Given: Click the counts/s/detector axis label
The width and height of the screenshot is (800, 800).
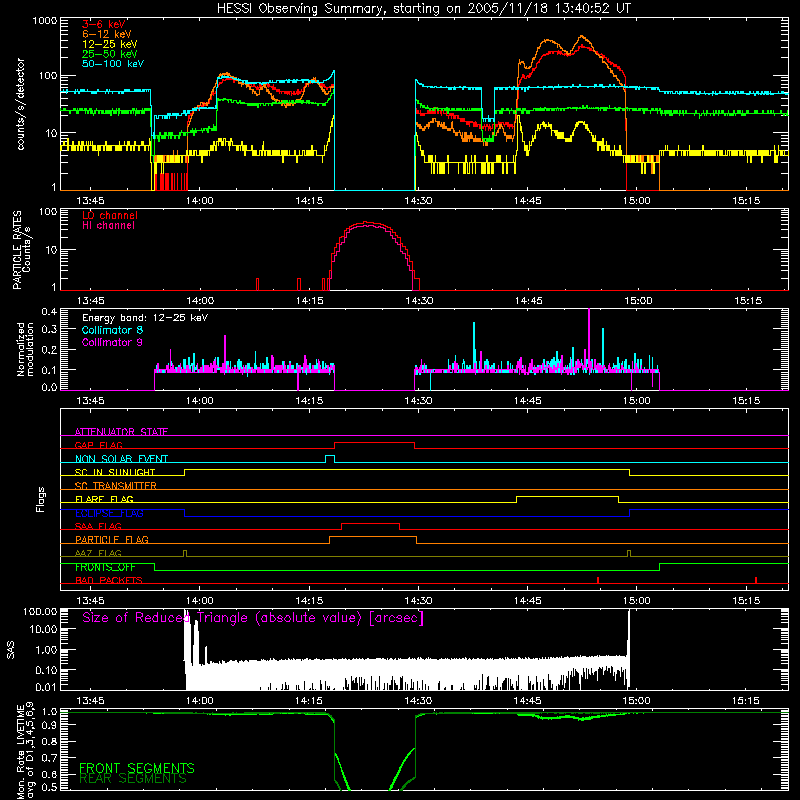Looking at the screenshot, I should point(20,104).
